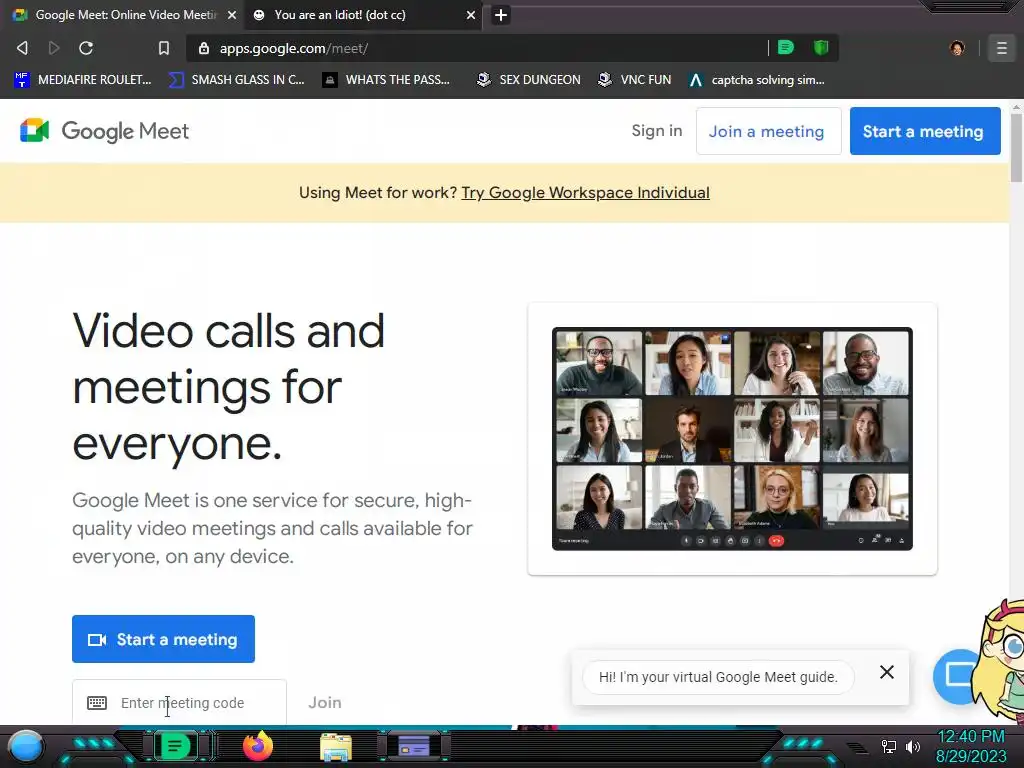Click the padlock site security icon
The height and width of the screenshot is (768, 1024).
(204, 48)
